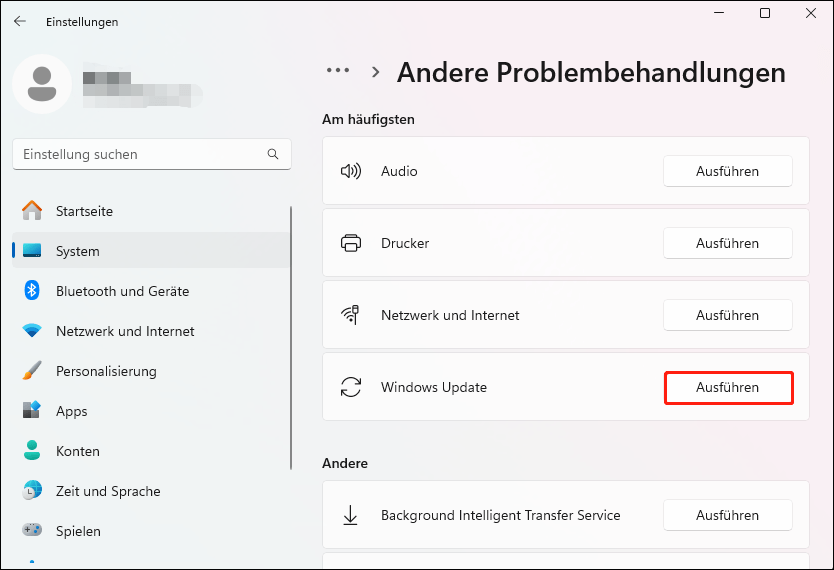The width and height of the screenshot is (834, 570).
Task: Click the Konten person icon
Action: tap(32, 450)
